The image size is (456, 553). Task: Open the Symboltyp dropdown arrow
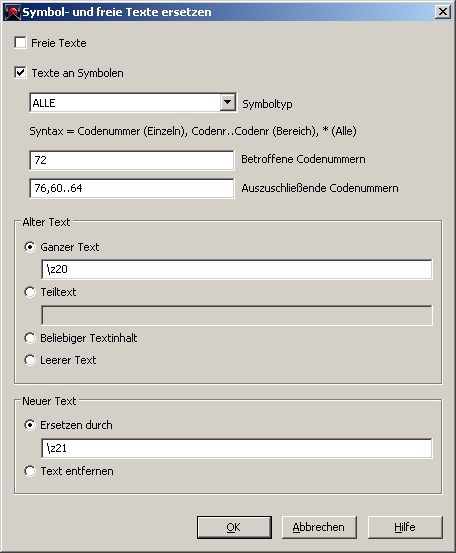tap(228, 103)
